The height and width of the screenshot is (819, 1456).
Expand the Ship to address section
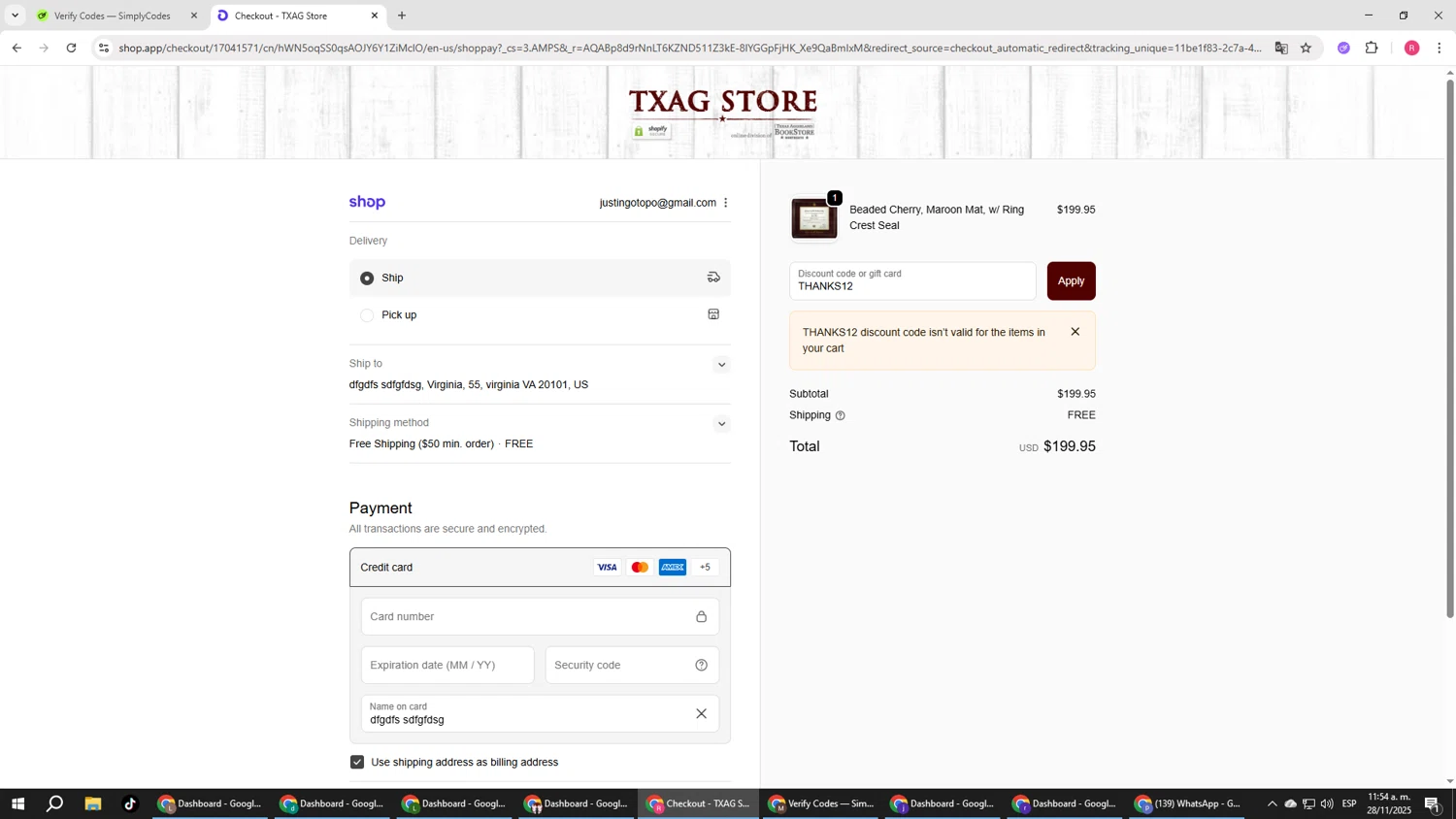point(721,365)
